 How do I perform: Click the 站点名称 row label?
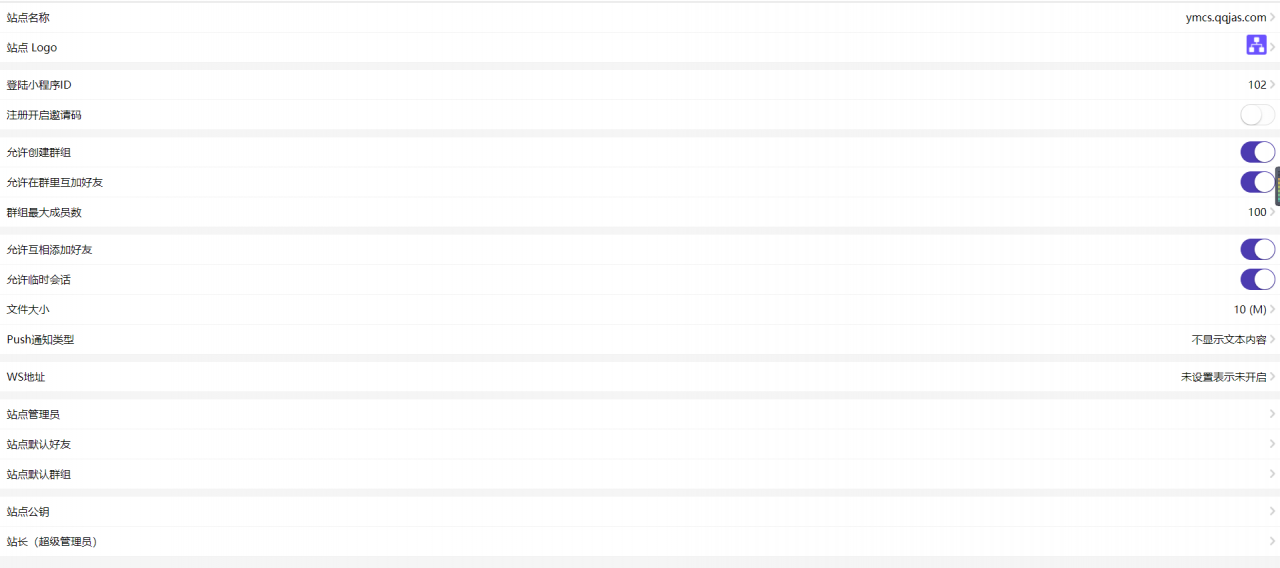(x=28, y=17)
